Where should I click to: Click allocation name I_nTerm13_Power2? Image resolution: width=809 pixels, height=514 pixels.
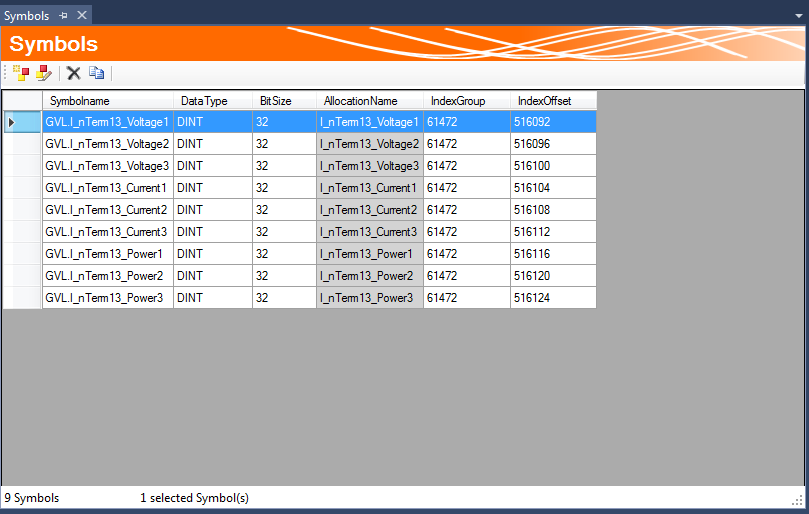click(x=370, y=276)
